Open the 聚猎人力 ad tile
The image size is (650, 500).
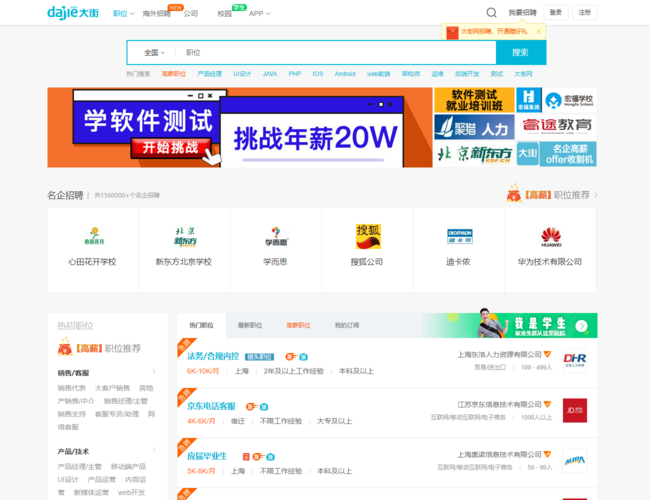coord(474,127)
